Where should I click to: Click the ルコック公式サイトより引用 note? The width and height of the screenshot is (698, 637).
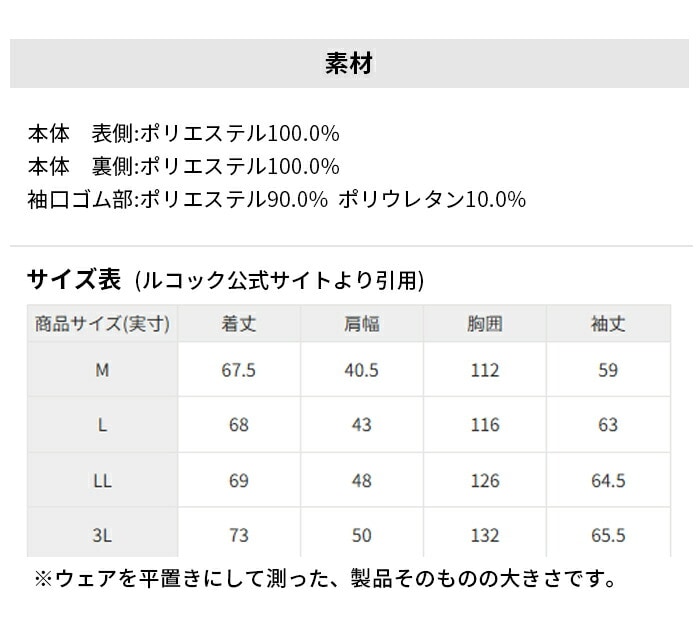click(x=279, y=281)
